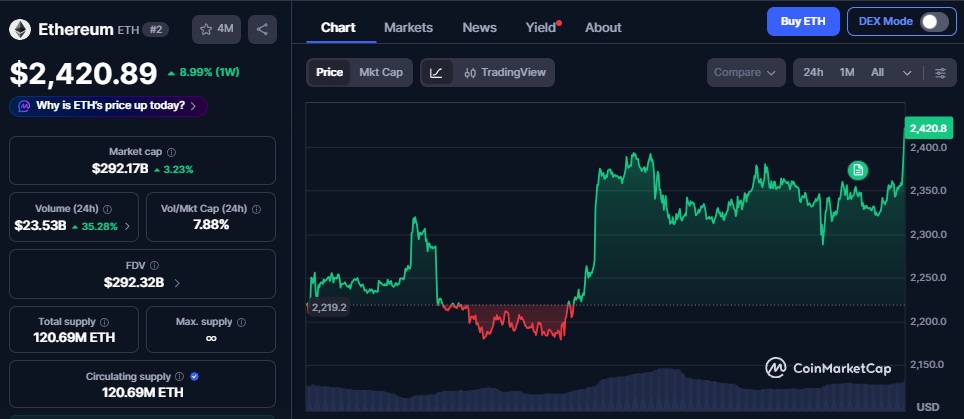Viewport: 964px width, 419px height.
Task: Expand more time ranges chevron
Action: (x=907, y=72)
